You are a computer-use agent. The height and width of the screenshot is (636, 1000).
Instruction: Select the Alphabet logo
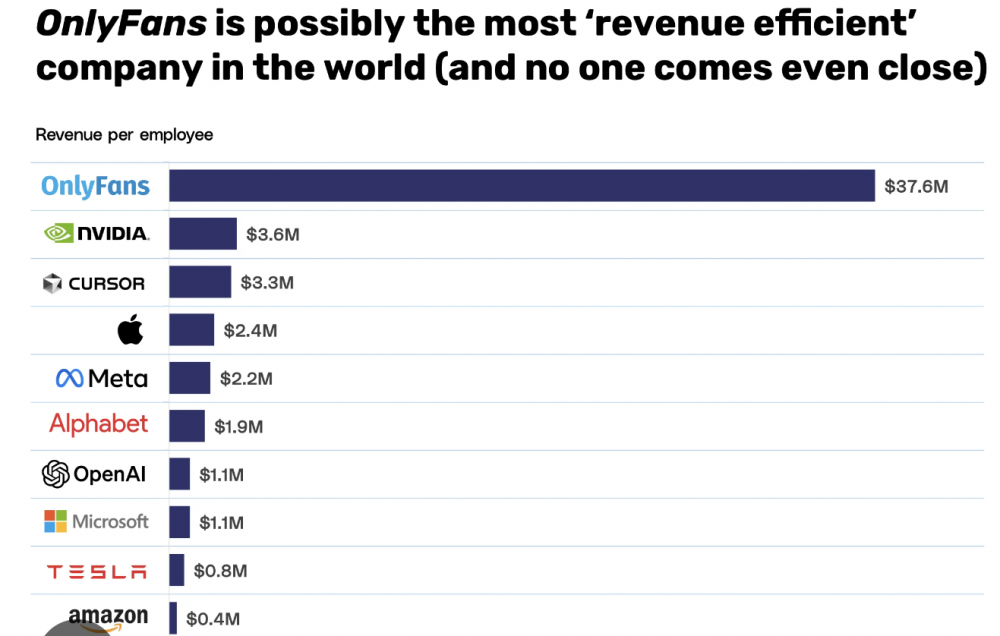pos(98,425)
